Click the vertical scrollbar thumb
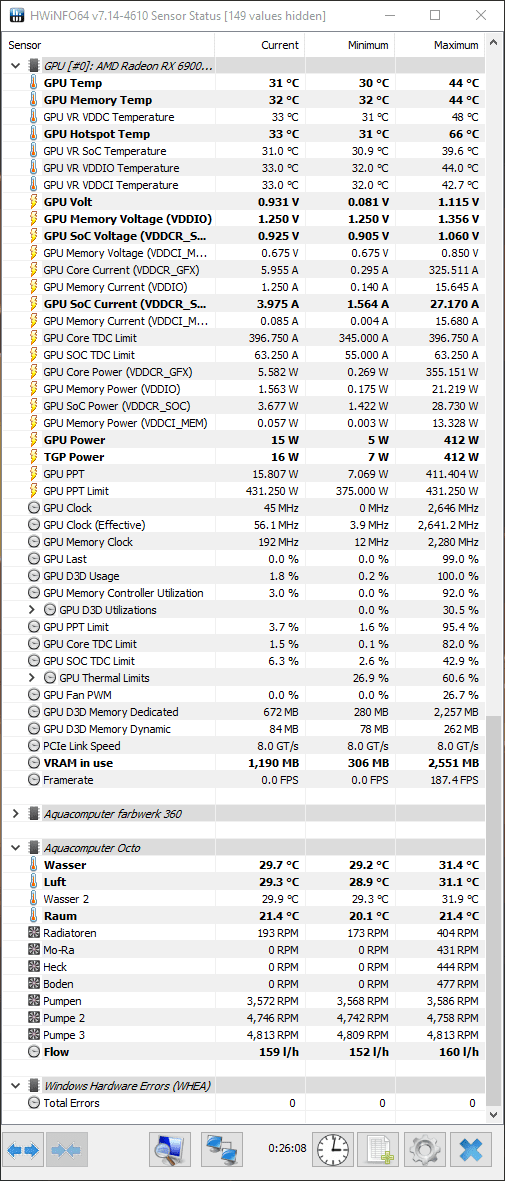This screenshot has width=505, height=1181. (494, 915)
